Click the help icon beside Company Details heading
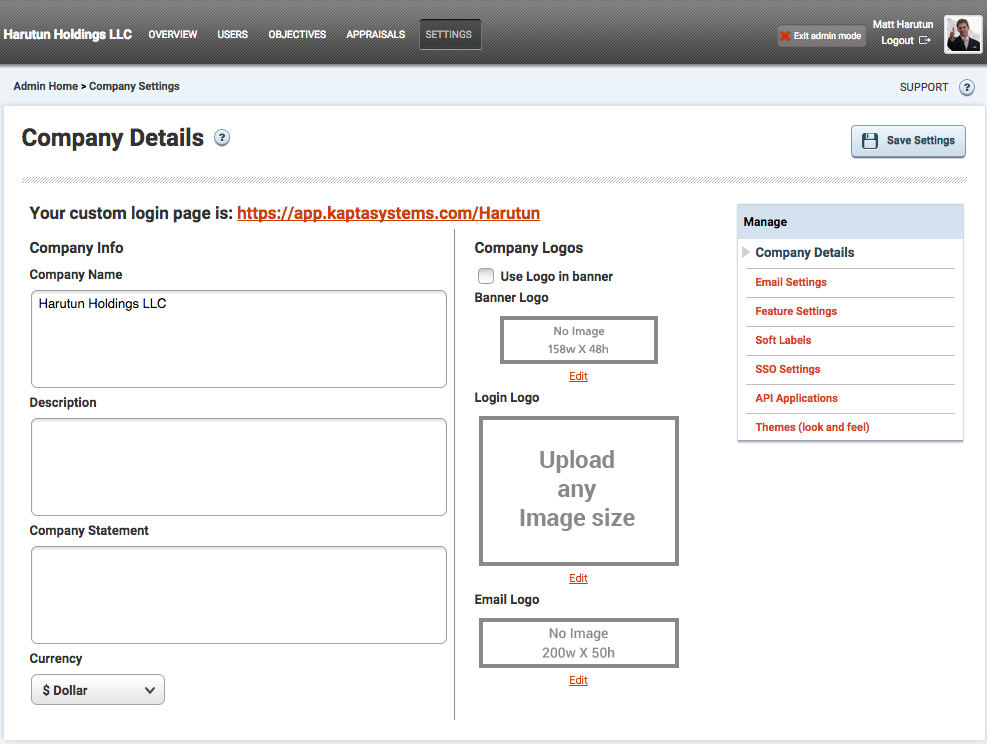Image resolution: width=987 pixels, height=744 pixels. 222,138
